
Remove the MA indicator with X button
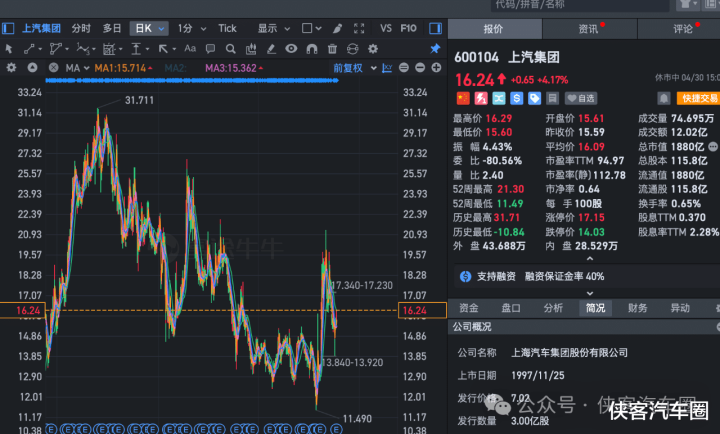53,68
